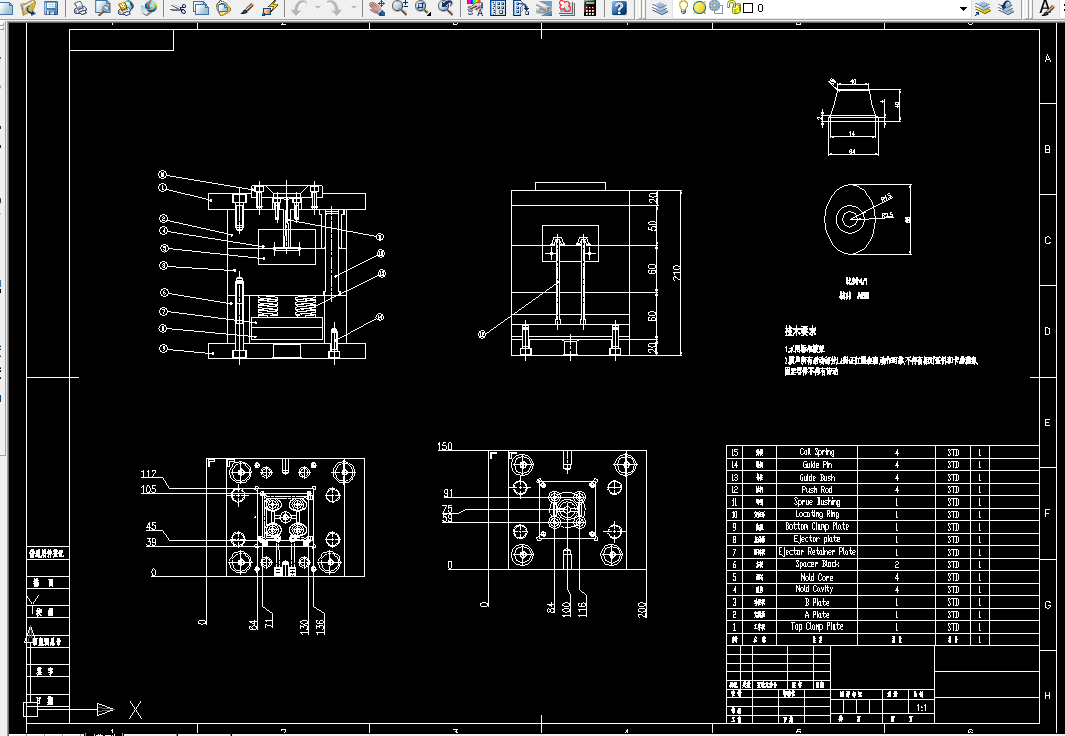Open a drawing file with the Open icon
Screen dimensions: 1065x736
coord(29,7)
